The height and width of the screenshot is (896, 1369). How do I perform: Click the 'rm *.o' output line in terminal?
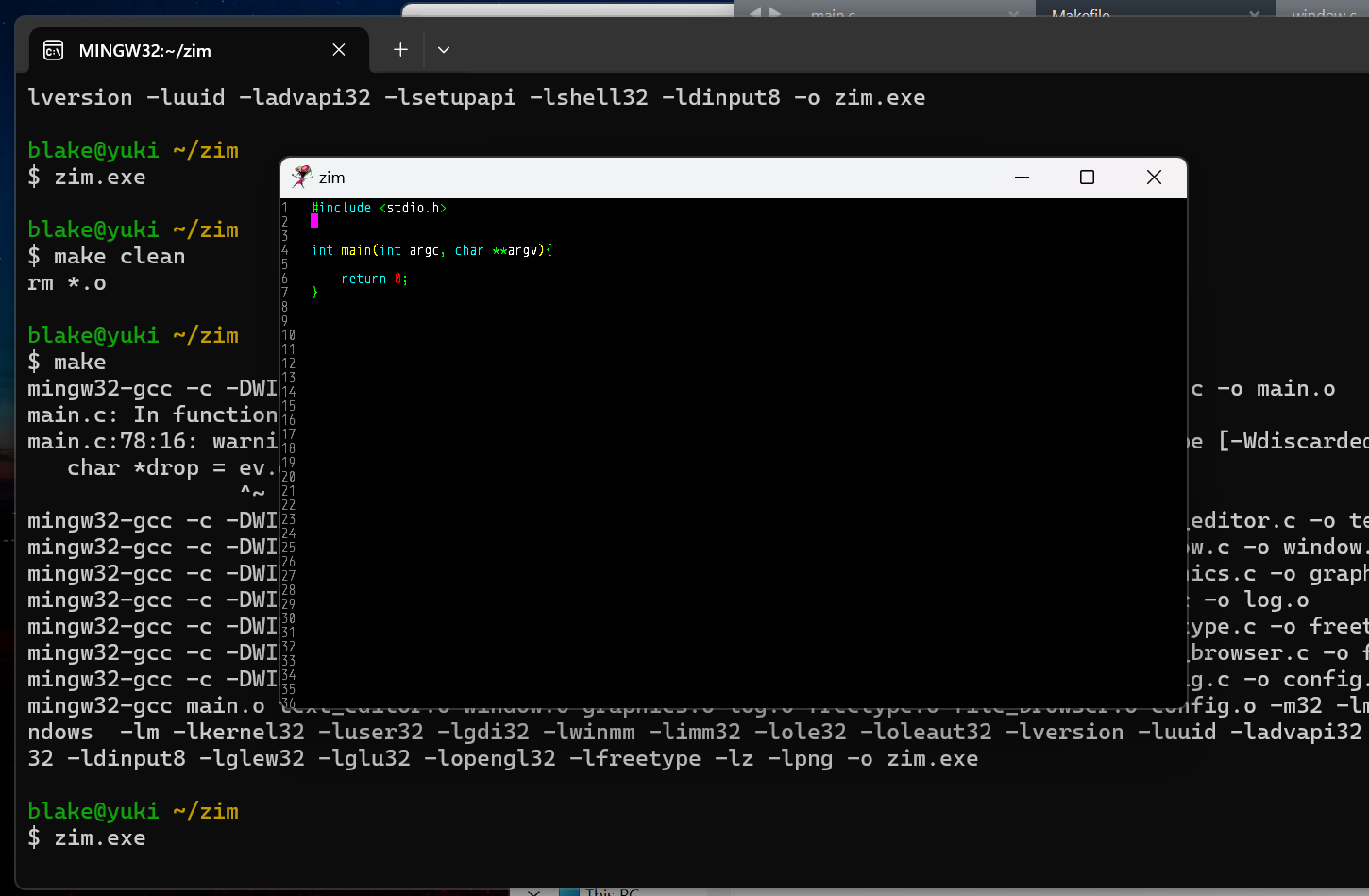[67, 282]
